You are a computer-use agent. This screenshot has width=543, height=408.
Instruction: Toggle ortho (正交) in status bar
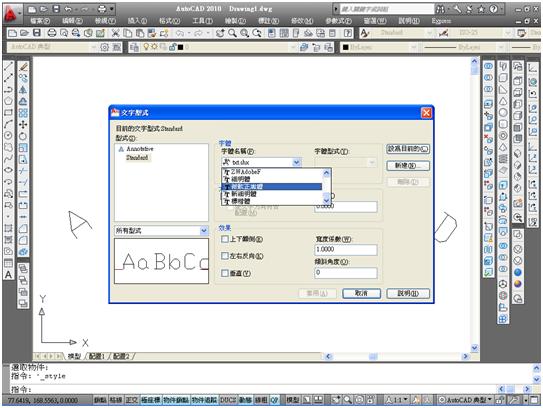132,400
